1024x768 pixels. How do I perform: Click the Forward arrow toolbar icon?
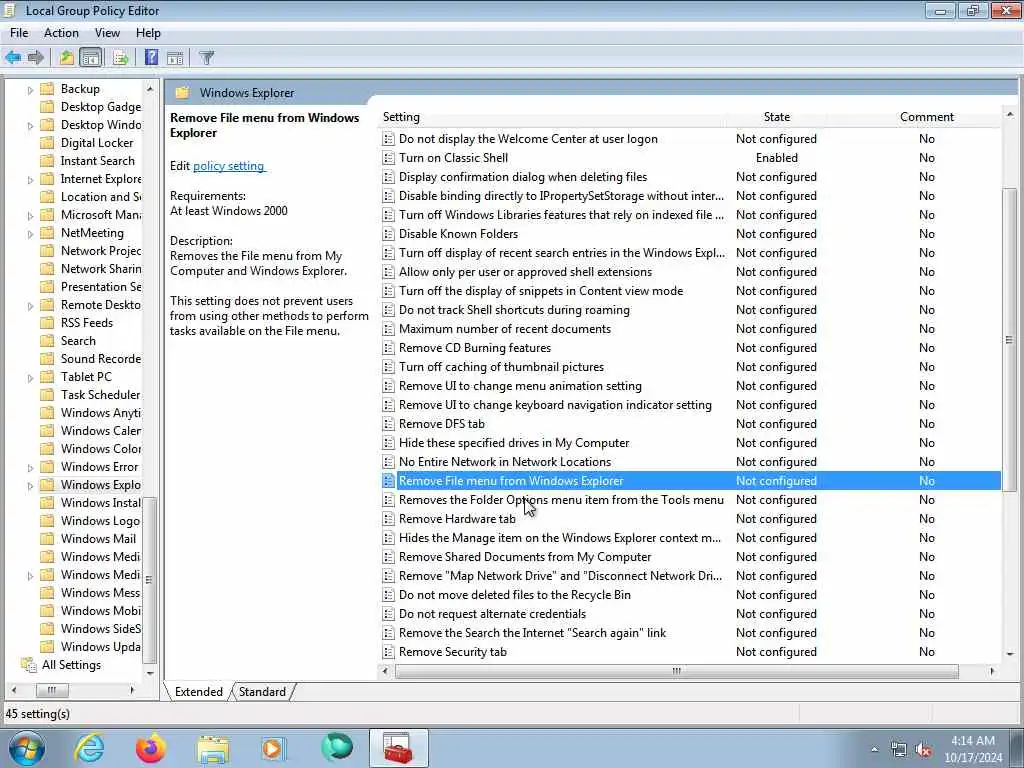click(x=36, y=57)
